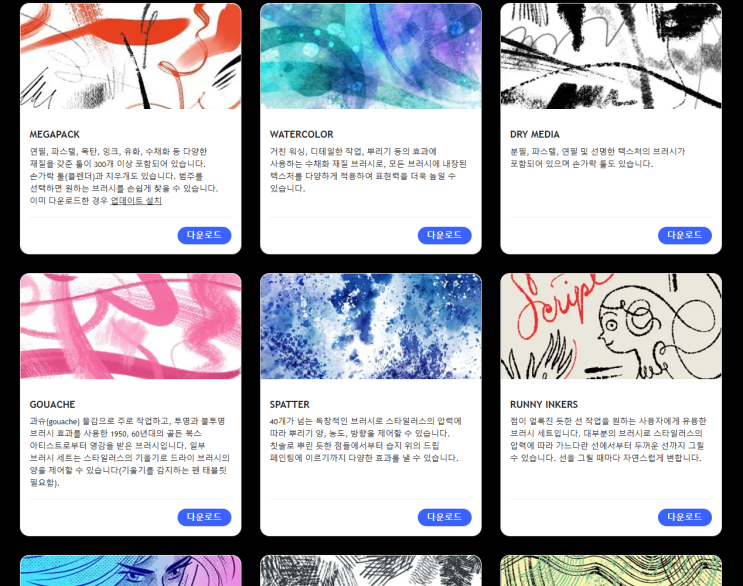The height and width of the screenshot is (586, 743).
Task: Click the Dry Media charcoal preview image
Action: click(x=611, y=56)
